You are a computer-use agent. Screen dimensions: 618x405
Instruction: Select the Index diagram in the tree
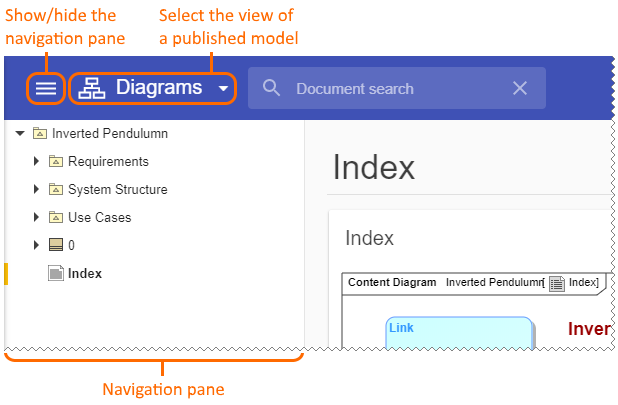point(84,273)
